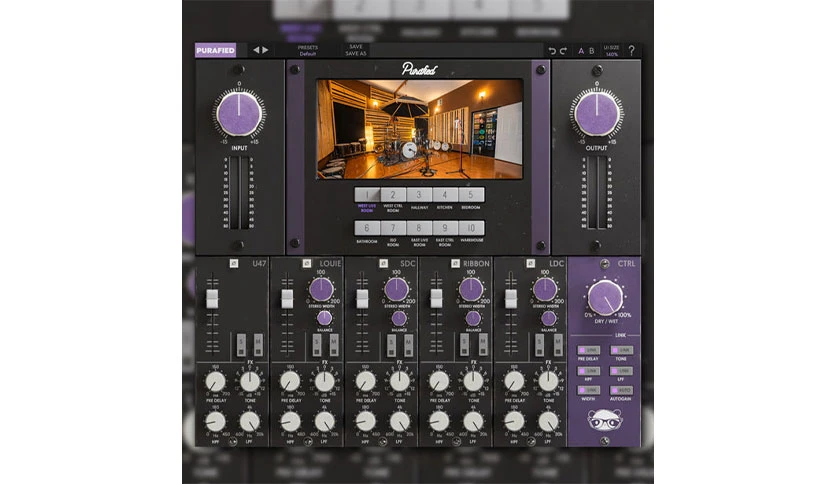Viewport: 836px width, 484px height.
Task: Click the undo arrow icon
Action: click(552, 51)
